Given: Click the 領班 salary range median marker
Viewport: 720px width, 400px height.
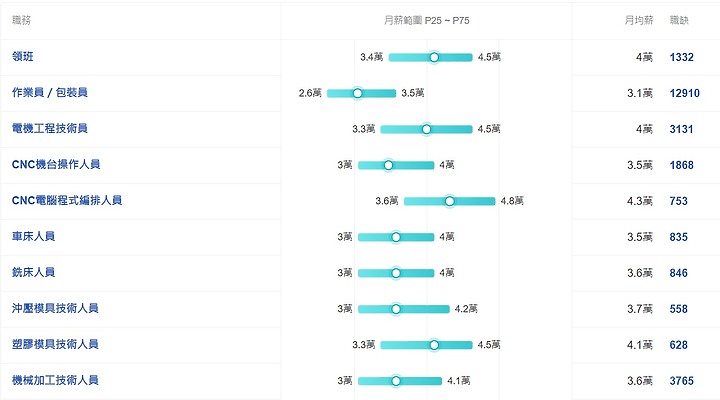Looking at the screenshot, I should [x=434, y=57].
